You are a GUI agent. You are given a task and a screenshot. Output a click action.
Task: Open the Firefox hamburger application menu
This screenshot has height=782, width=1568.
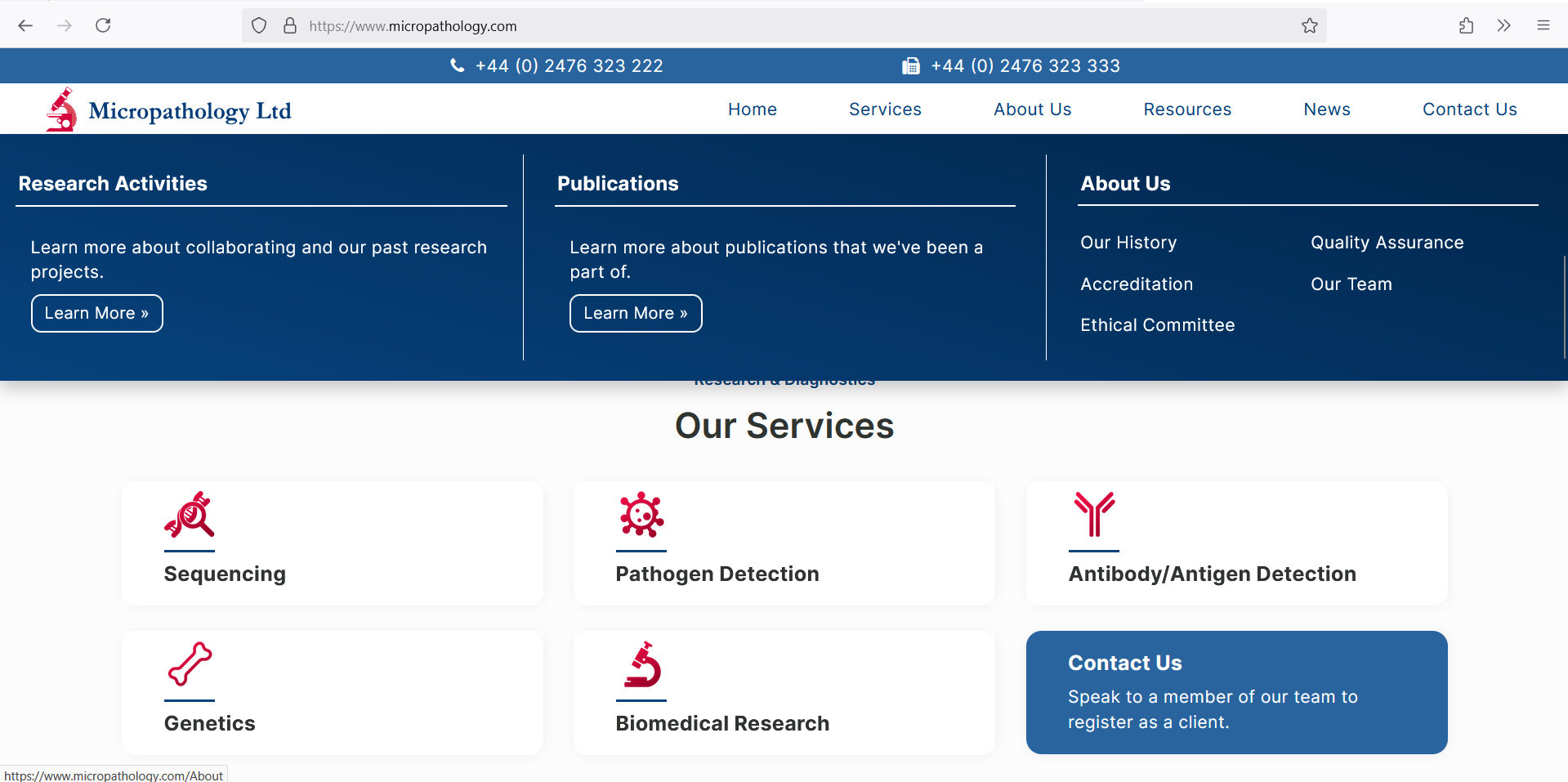coord(1543,25)
